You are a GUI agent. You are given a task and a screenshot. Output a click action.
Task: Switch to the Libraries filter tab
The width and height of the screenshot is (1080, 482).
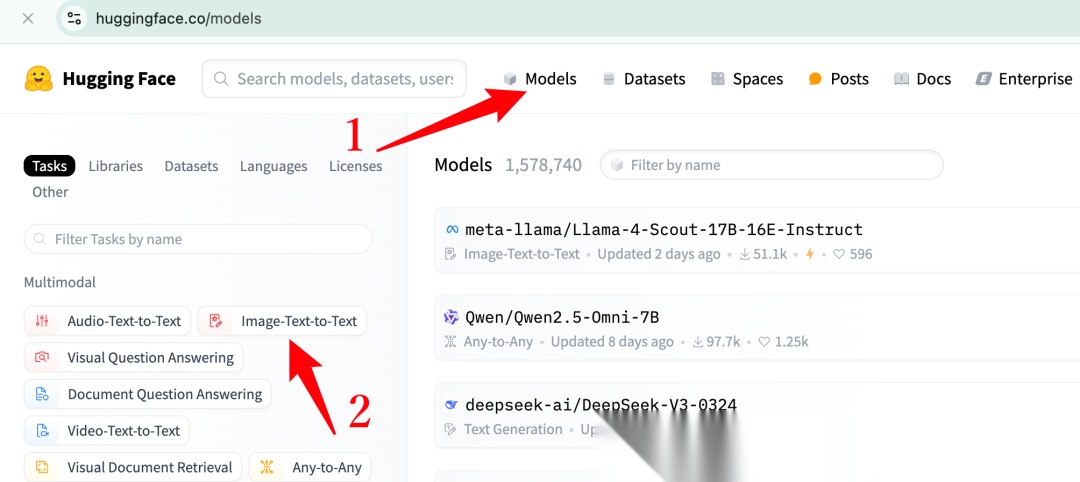(116, 166)
